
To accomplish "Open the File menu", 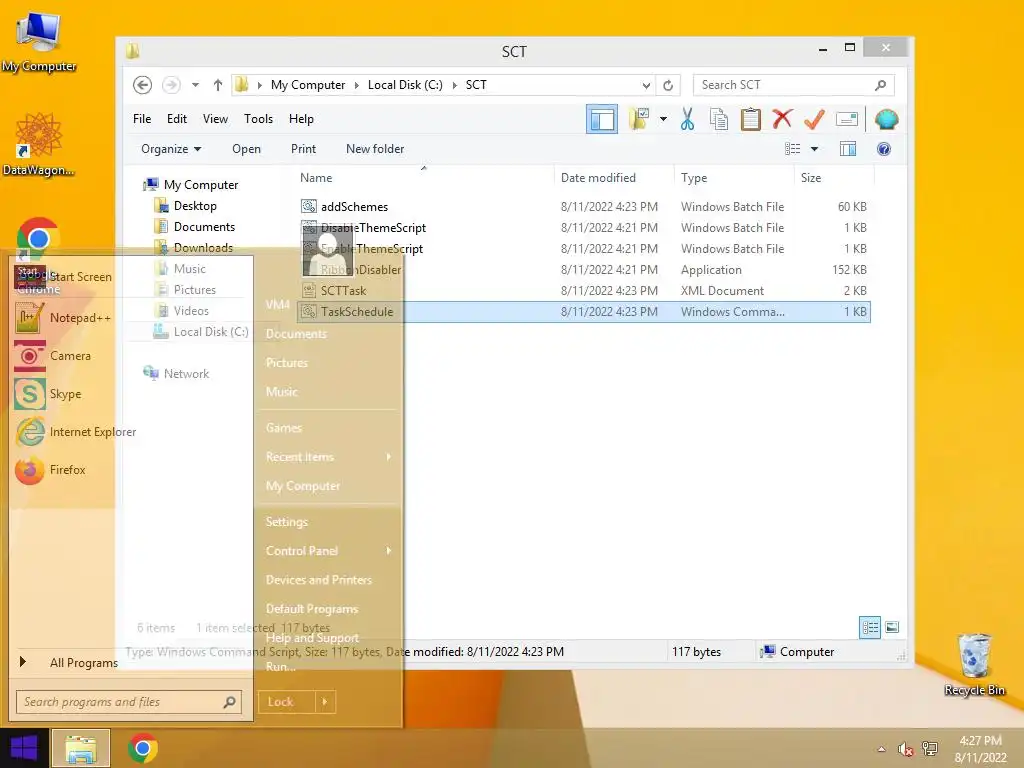I will [x=142, y=119].
